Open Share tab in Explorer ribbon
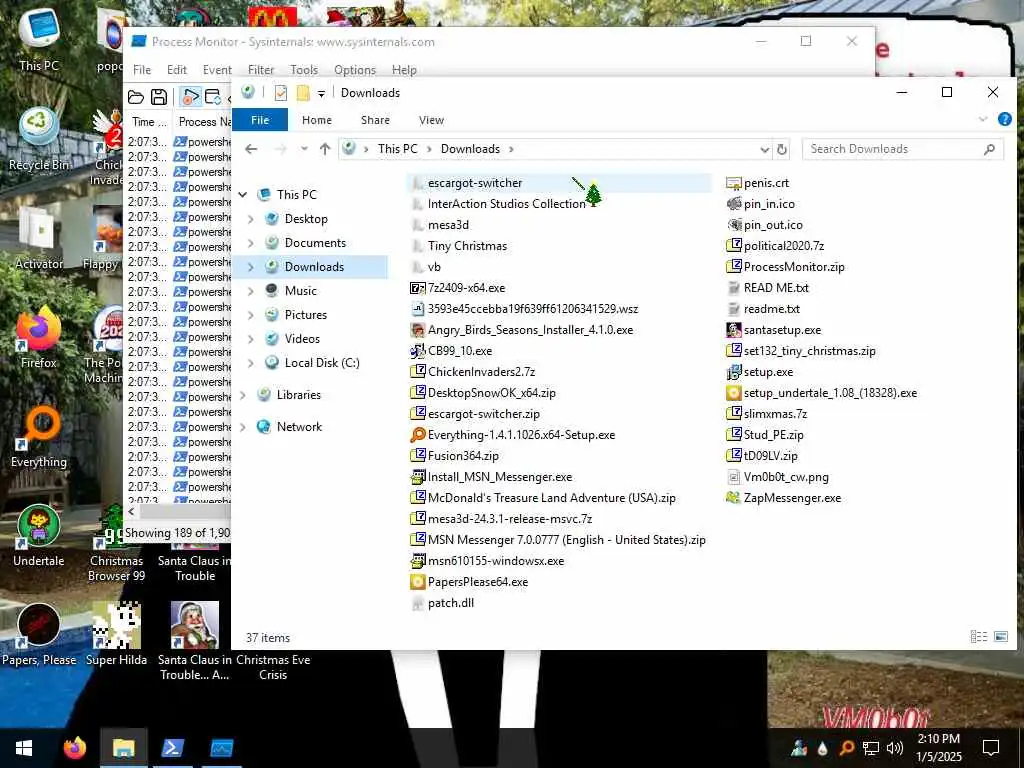Screen dimensions: 1024x768 (375, 120)
